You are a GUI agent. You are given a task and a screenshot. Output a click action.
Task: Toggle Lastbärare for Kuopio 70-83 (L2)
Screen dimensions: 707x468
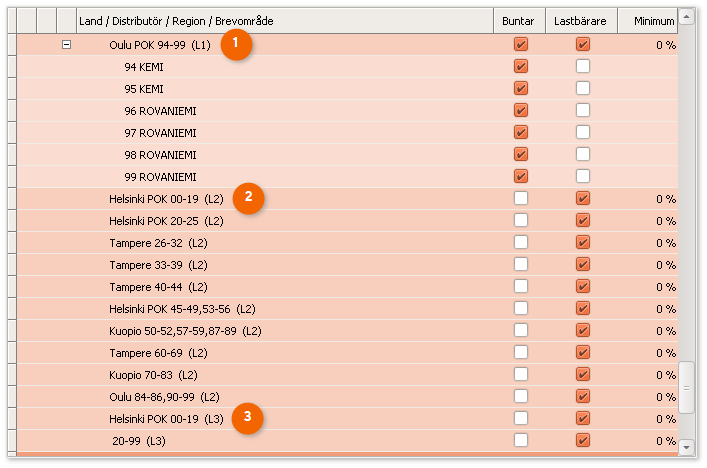click(583, 374)
